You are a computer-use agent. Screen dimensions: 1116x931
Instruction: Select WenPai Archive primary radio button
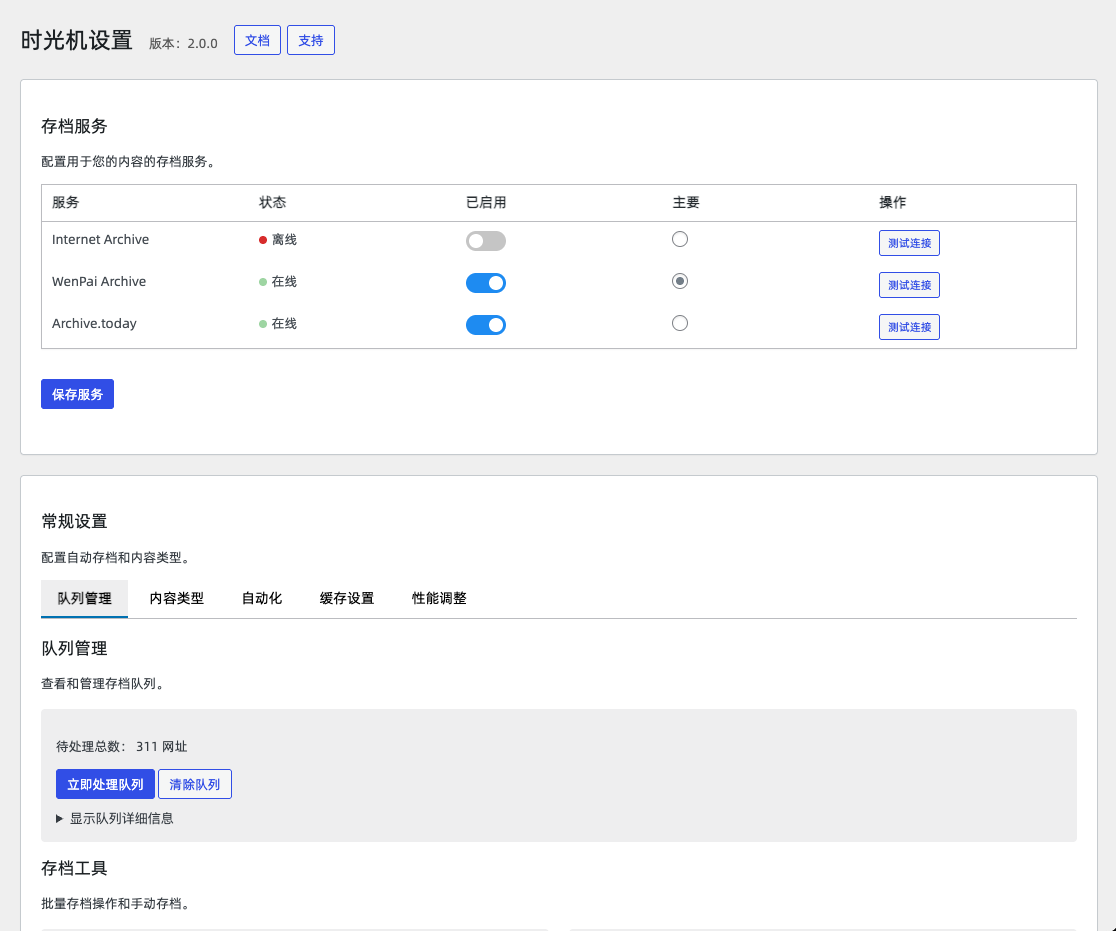[680, 281]
